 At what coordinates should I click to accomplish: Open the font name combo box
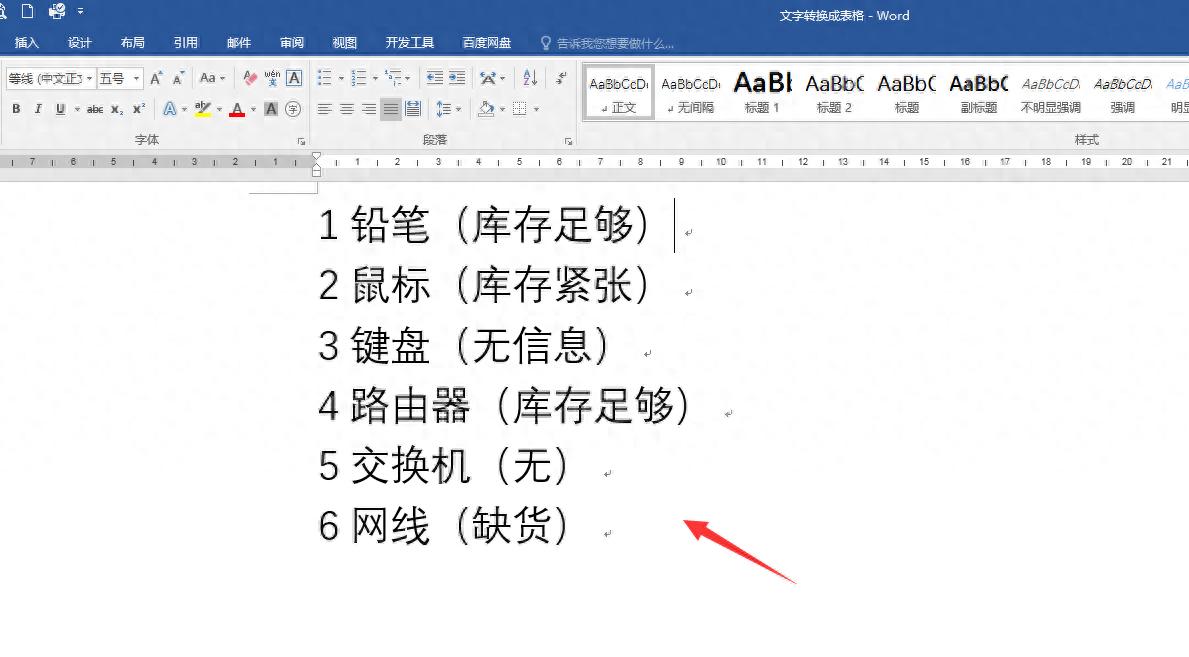click(x=50, y=78)
